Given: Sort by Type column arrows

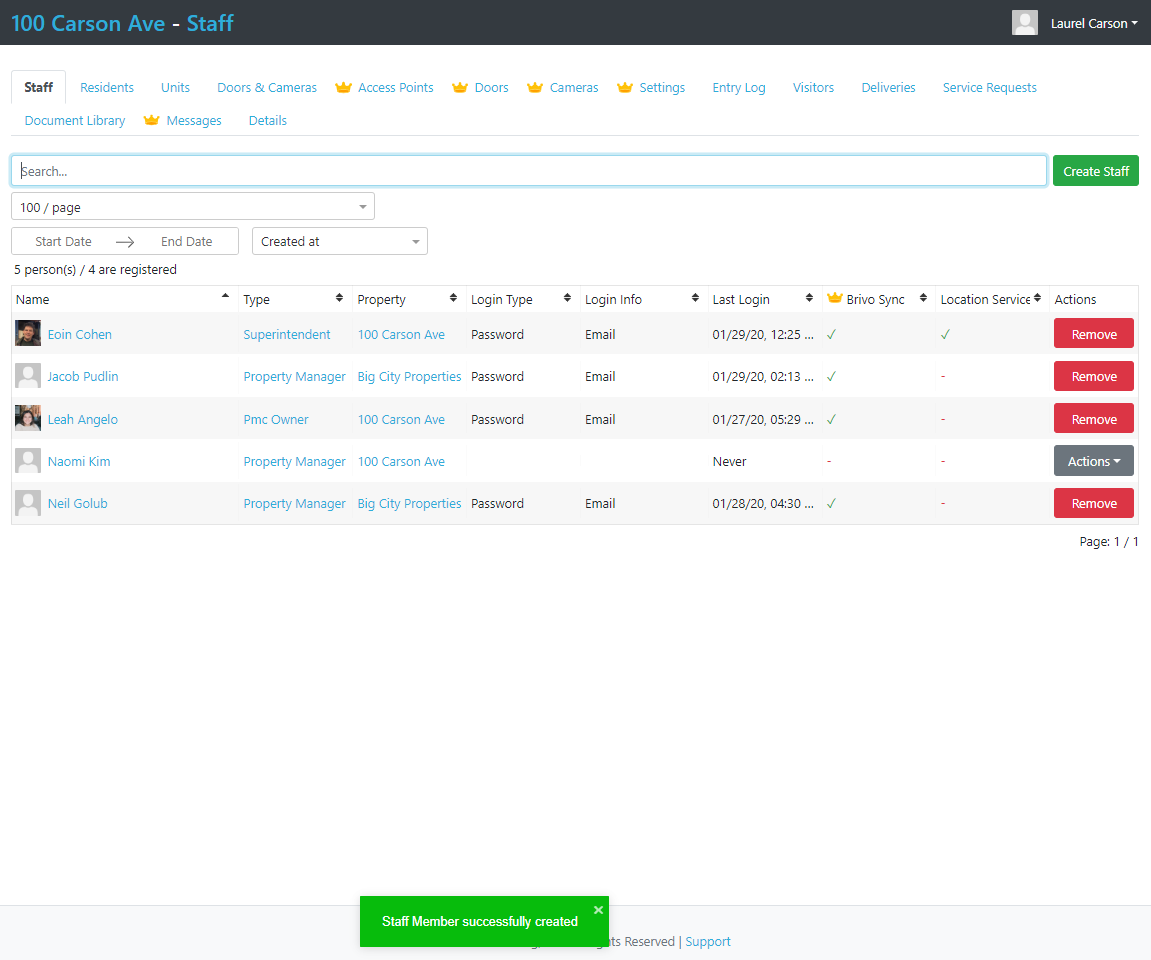Looking at the screenshot, I should pos(339,299).
